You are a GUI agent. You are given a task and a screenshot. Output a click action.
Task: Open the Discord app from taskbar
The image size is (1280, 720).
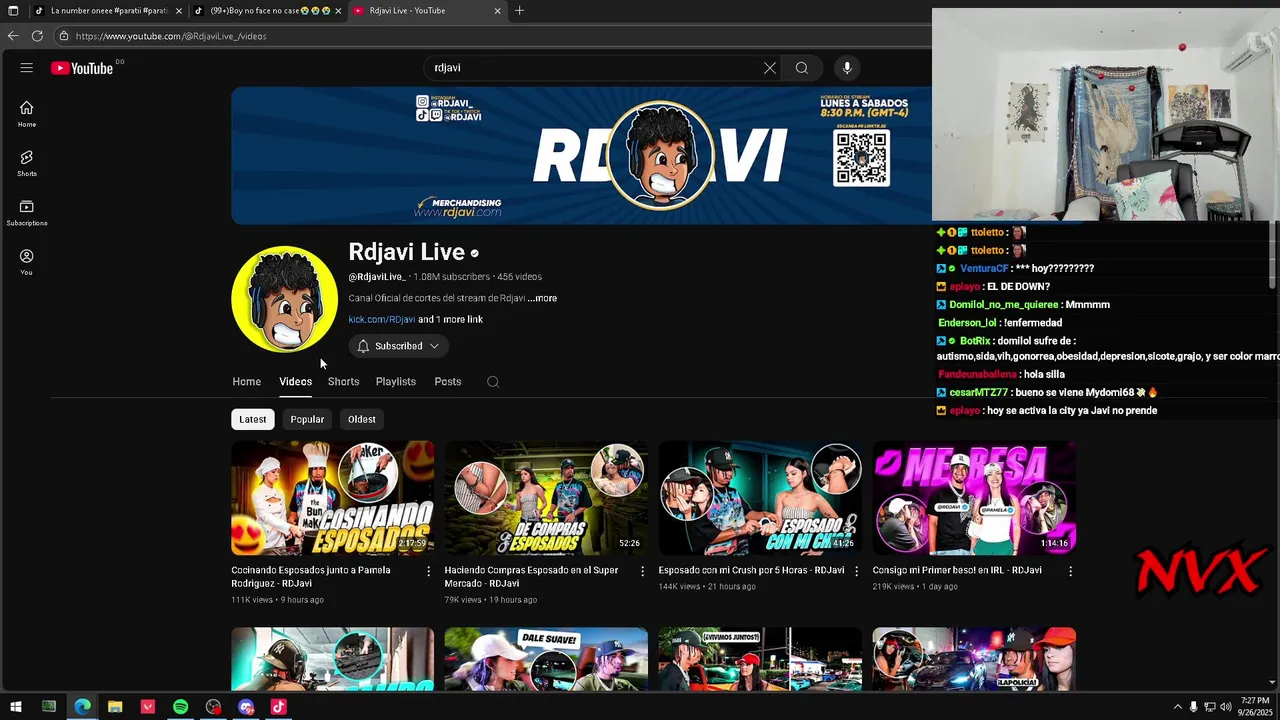click(x=246, y=707)
